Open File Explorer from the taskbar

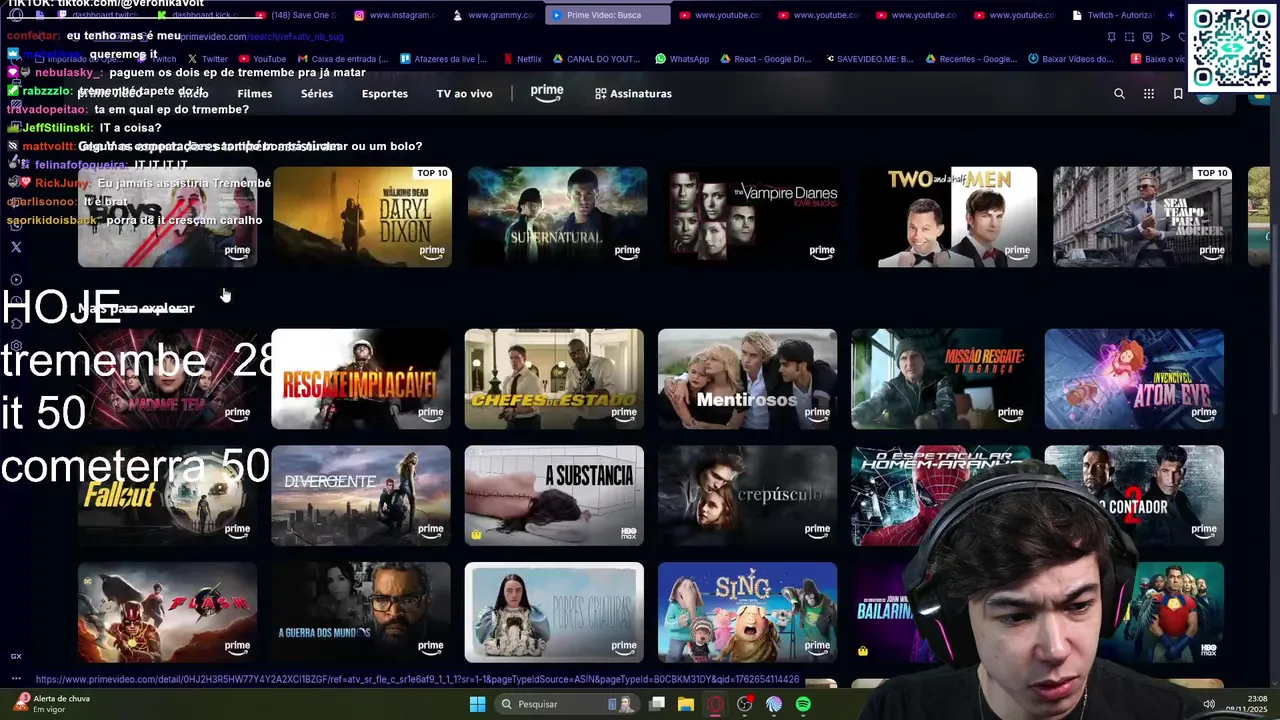point(686,704)
